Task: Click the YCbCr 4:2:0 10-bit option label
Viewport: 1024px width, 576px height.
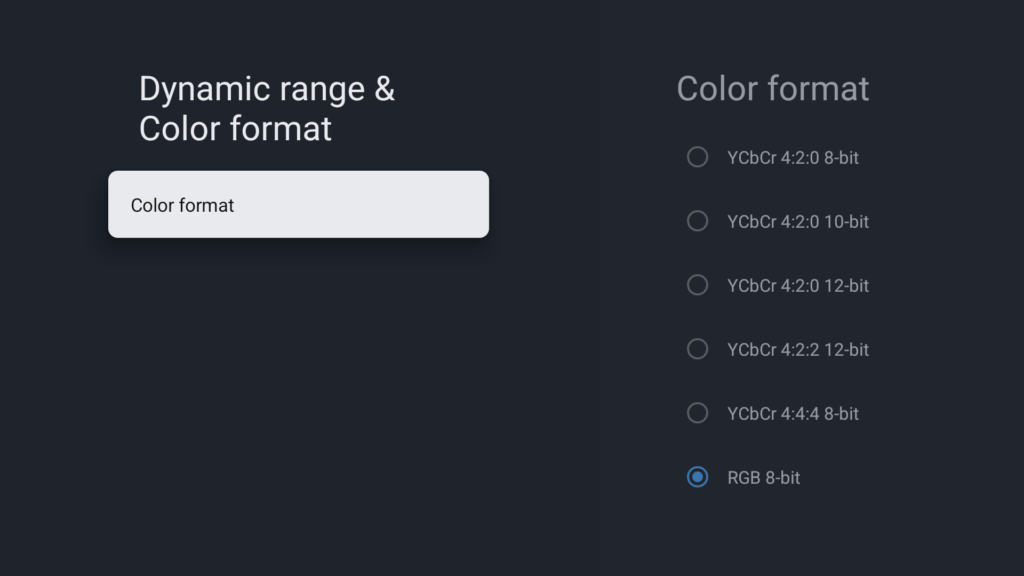Action: [x=793, y=221]
